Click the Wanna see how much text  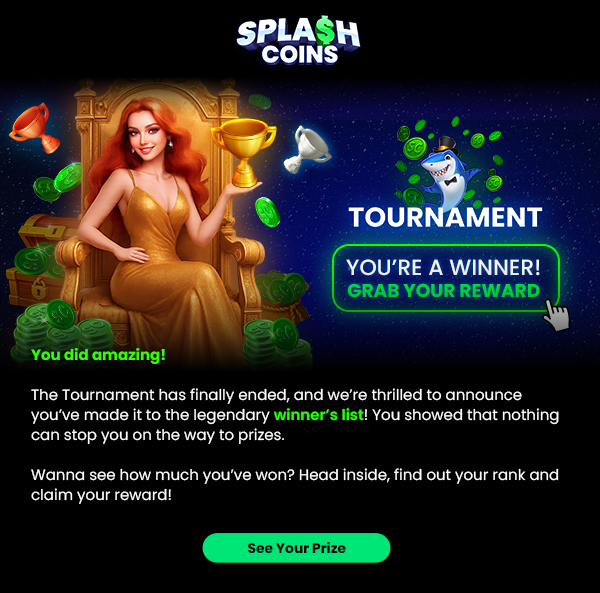tap(295, 485)
